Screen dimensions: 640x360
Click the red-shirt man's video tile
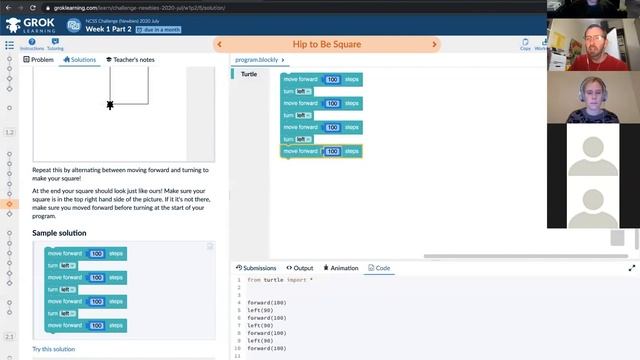coord(593,44)
